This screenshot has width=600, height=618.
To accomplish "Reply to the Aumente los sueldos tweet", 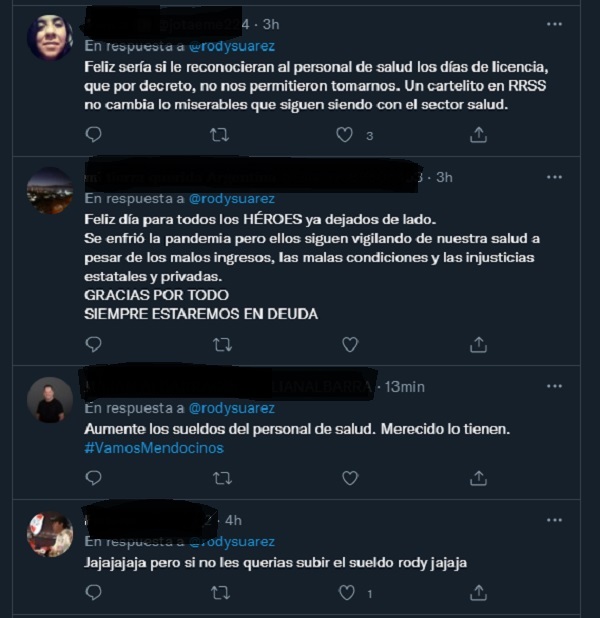I will (x=93, y=478).
